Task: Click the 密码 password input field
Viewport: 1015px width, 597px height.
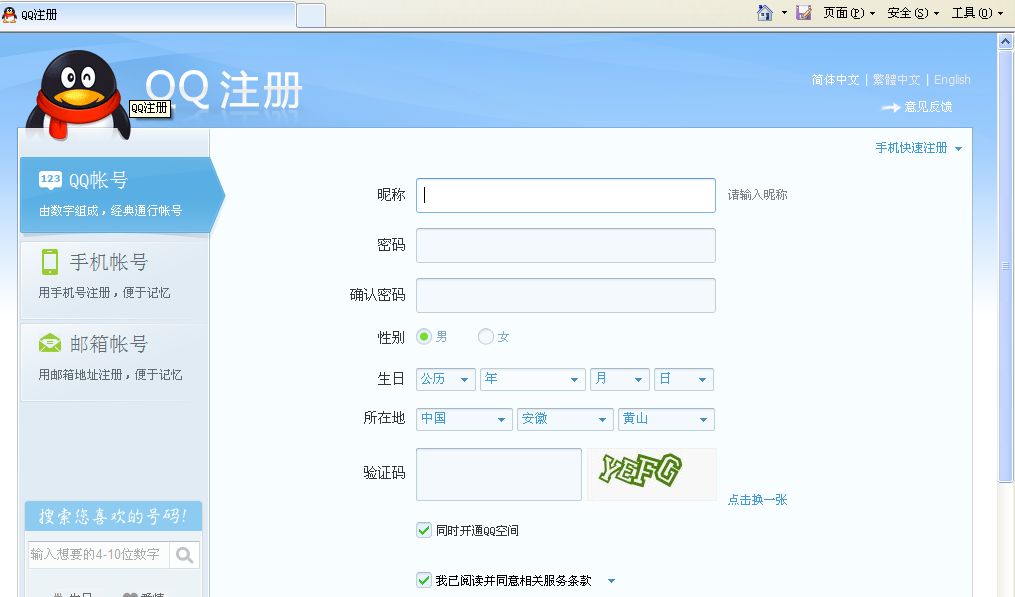Action: [x=566, y=245]
